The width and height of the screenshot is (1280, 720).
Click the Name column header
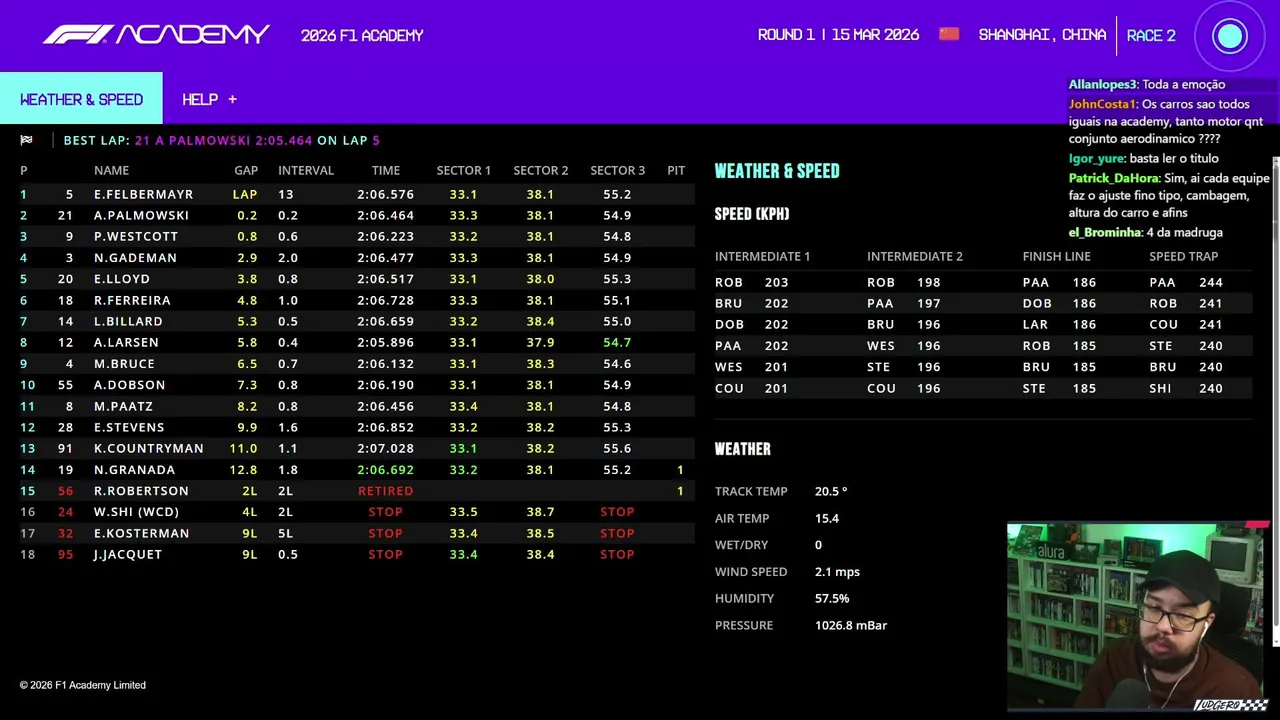111,170
